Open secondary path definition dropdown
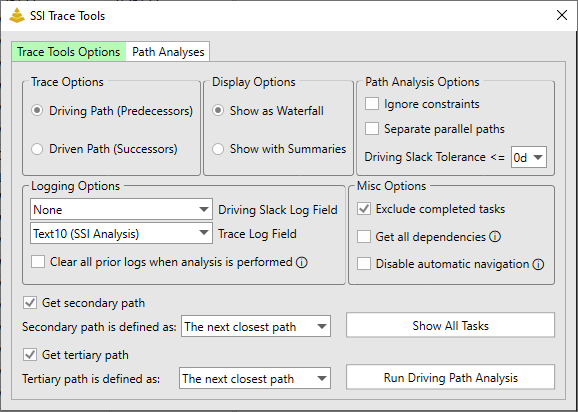Image resolution: width=578 pixels, height=412 pixels. pyautogui.click(x=256, y=326)
